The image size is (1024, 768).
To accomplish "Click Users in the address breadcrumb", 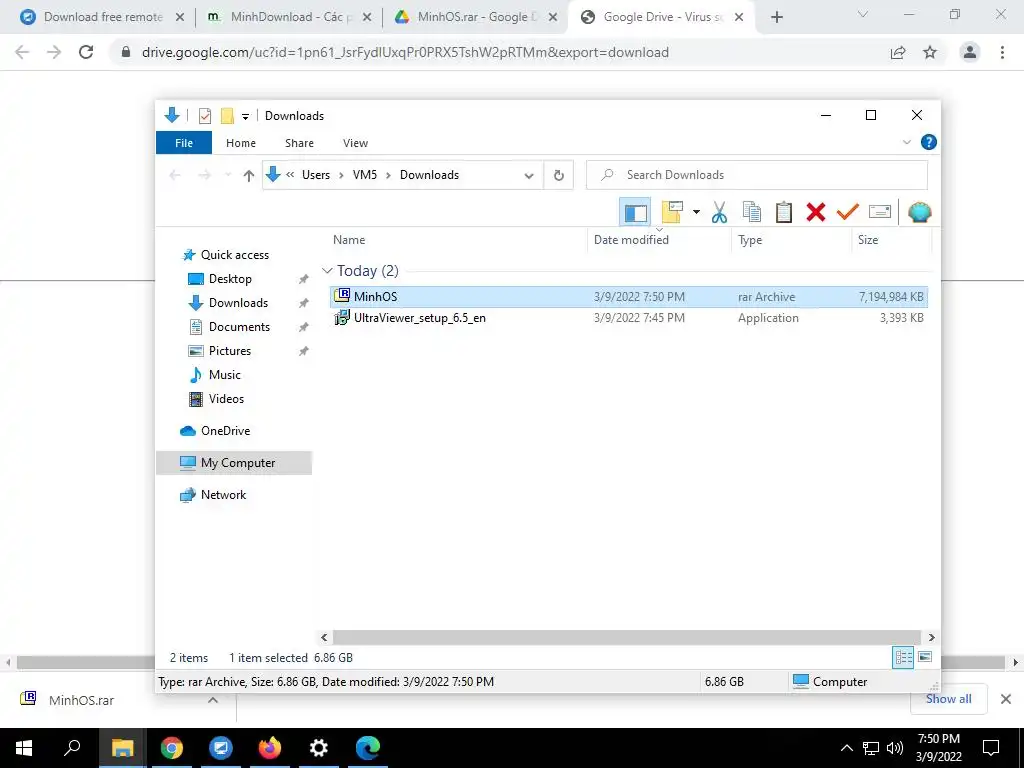I will [x=315, y=175].
